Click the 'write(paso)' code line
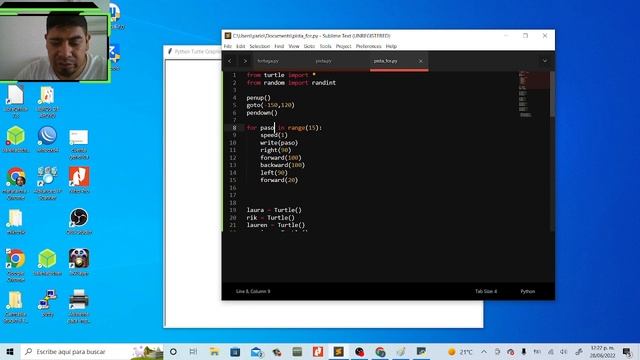The width and height of the screenshot is (640, 360). pyautogui.click(x=279, y=142)
